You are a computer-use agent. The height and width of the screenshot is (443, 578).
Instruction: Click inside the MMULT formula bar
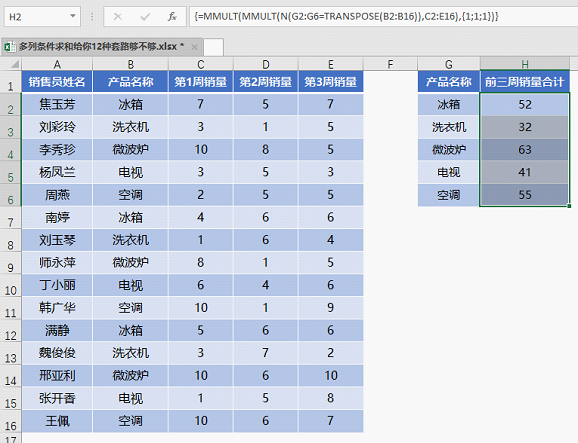383,16
